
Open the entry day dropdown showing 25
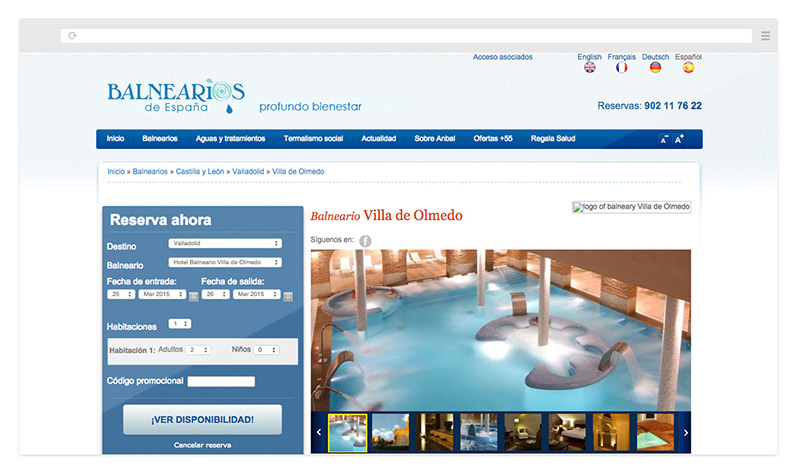[x=121, y=294]
